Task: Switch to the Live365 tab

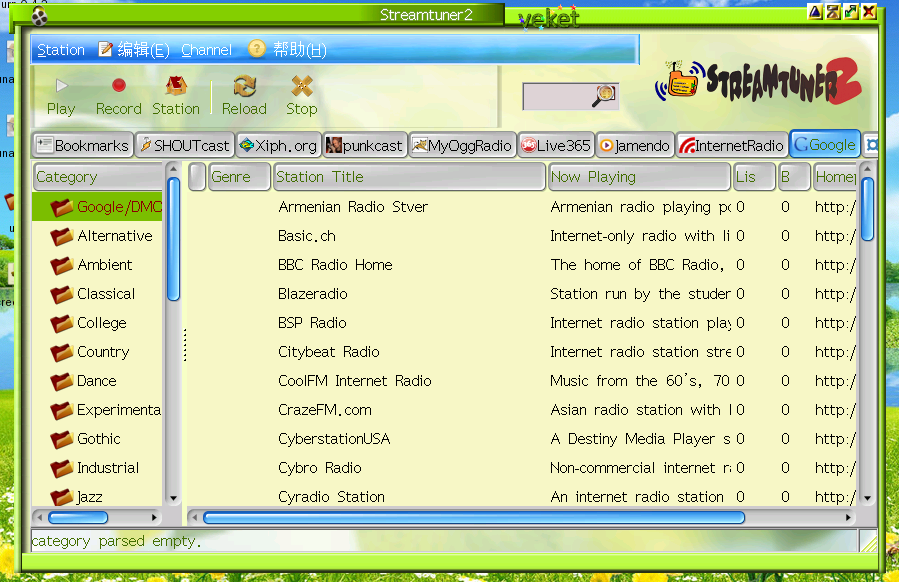Action: tap(556, 146)
